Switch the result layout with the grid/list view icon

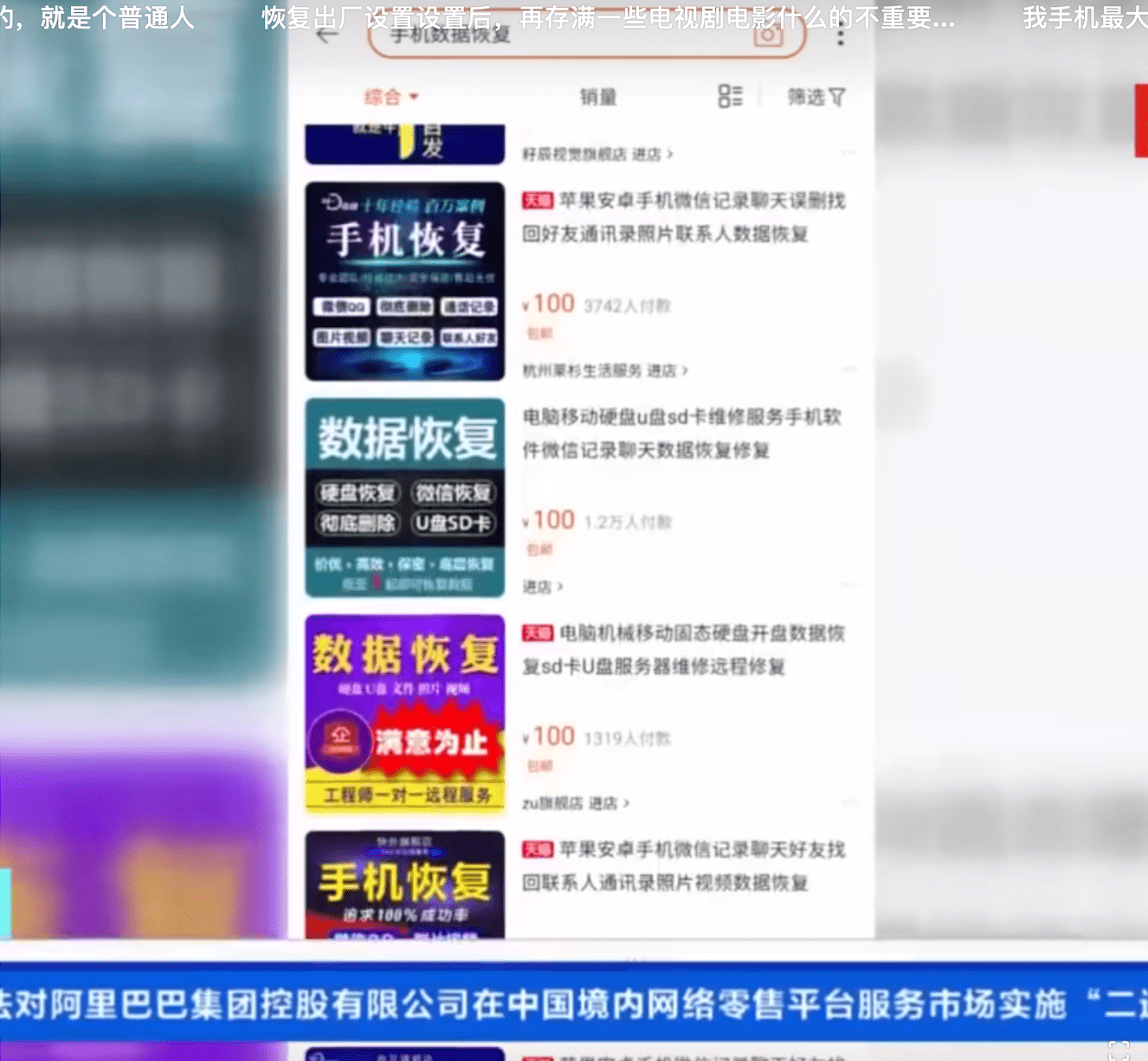[730, 96]
